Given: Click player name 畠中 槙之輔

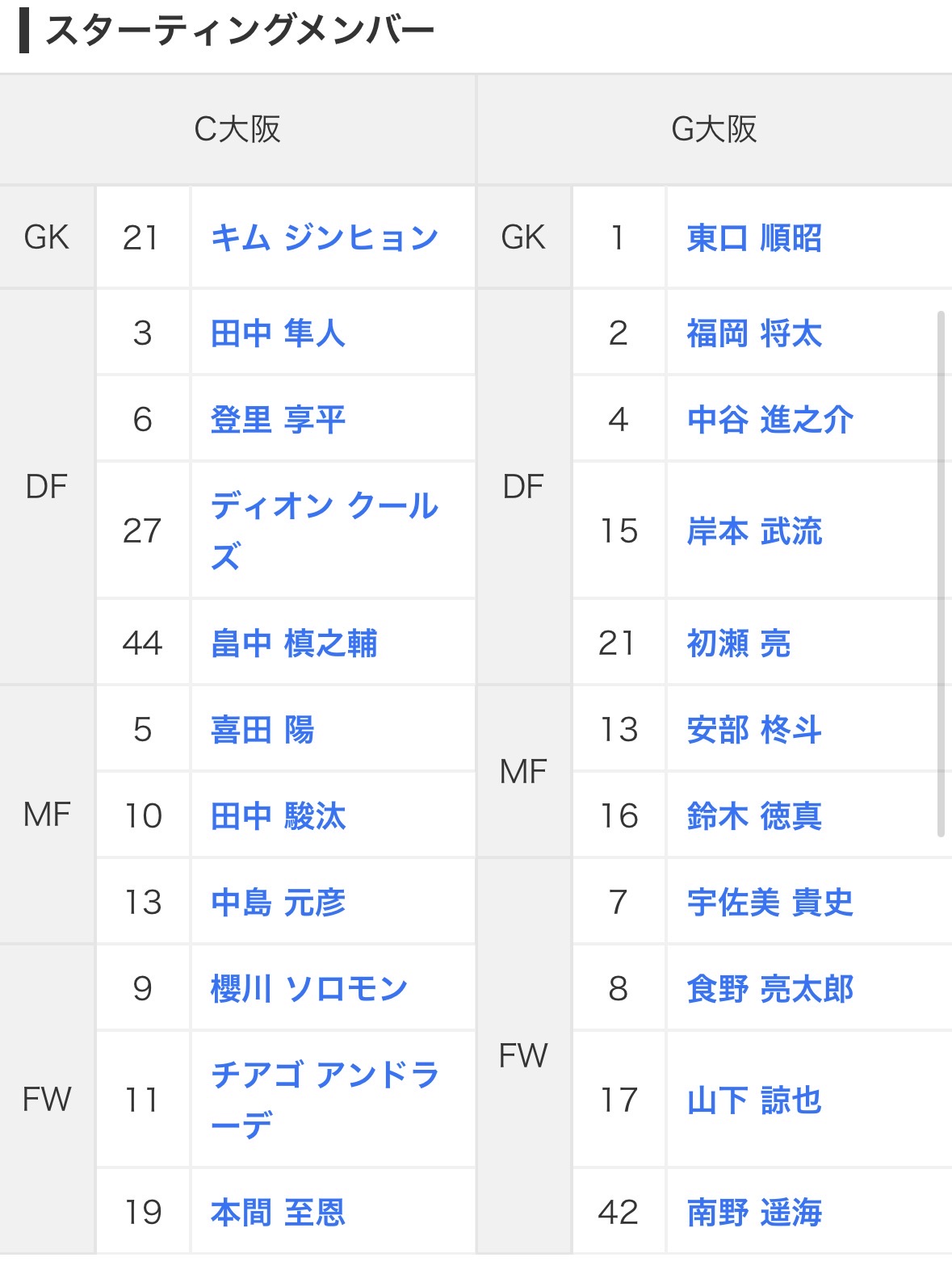Looking at the screenshot, I should point(294,643).
